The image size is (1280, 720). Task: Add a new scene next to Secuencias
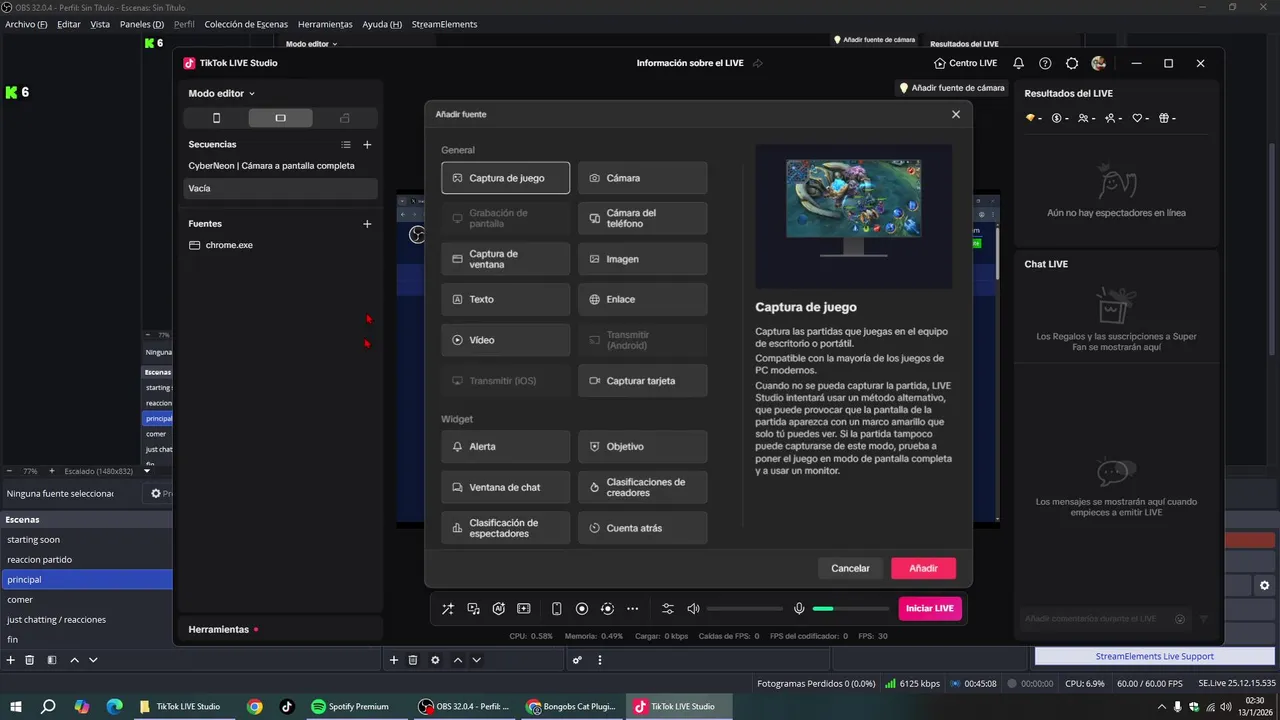[367, 145]
